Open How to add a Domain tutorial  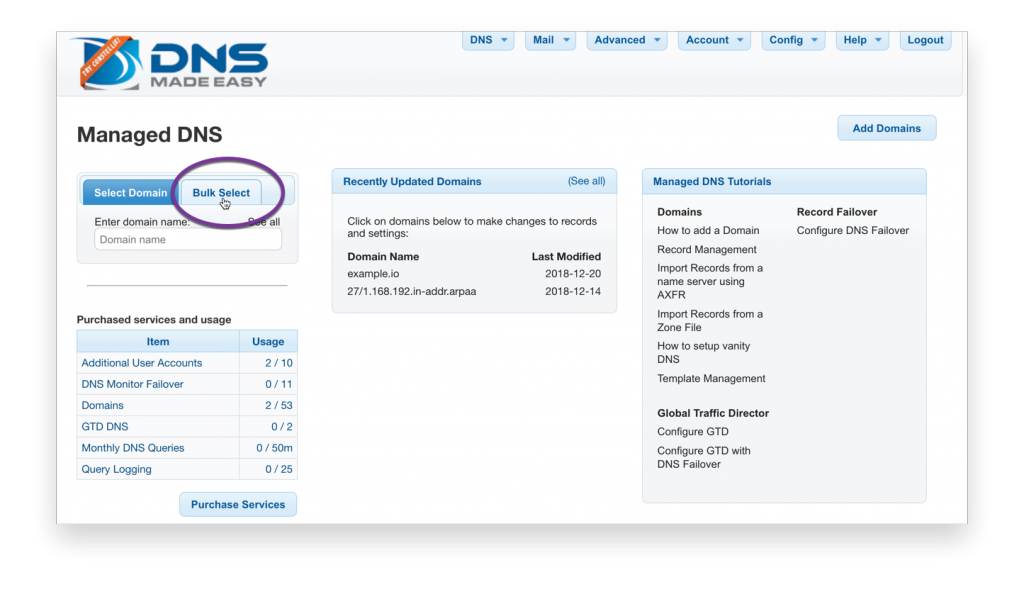tap(708, 230)
